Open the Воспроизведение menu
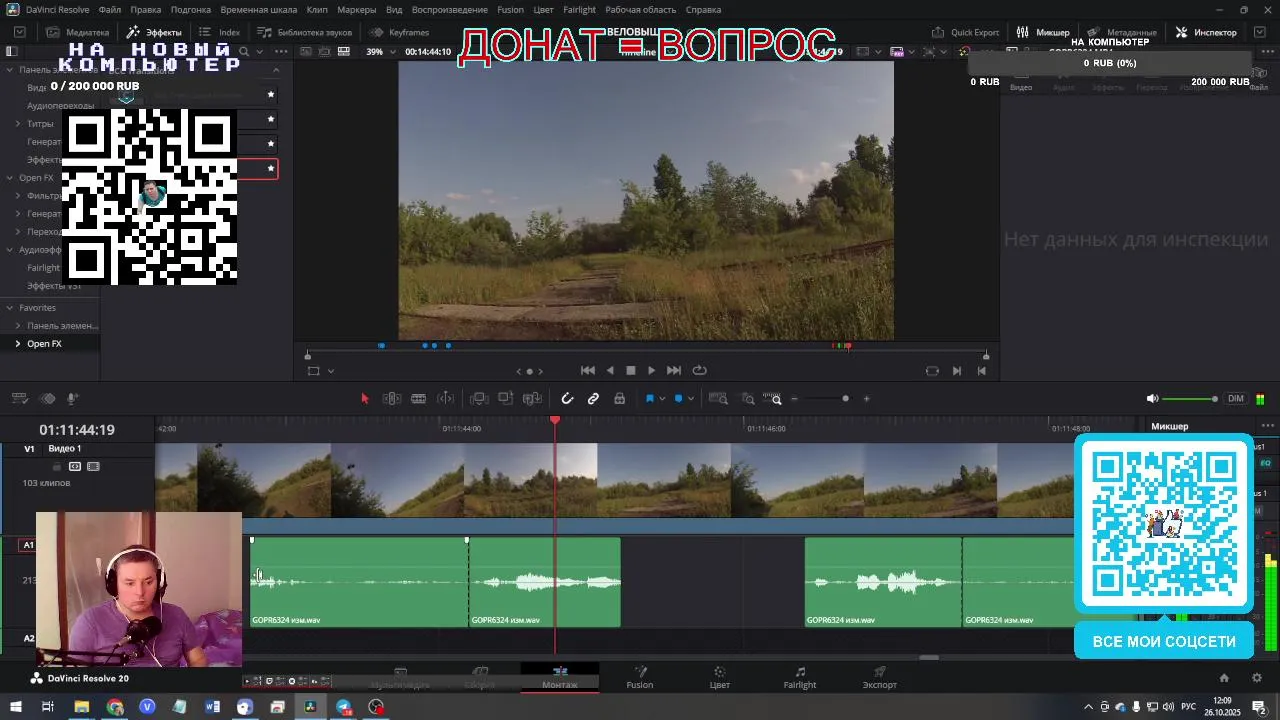Image resolution: width=1280 pixels, height=720 pixels. click(450, 10)
